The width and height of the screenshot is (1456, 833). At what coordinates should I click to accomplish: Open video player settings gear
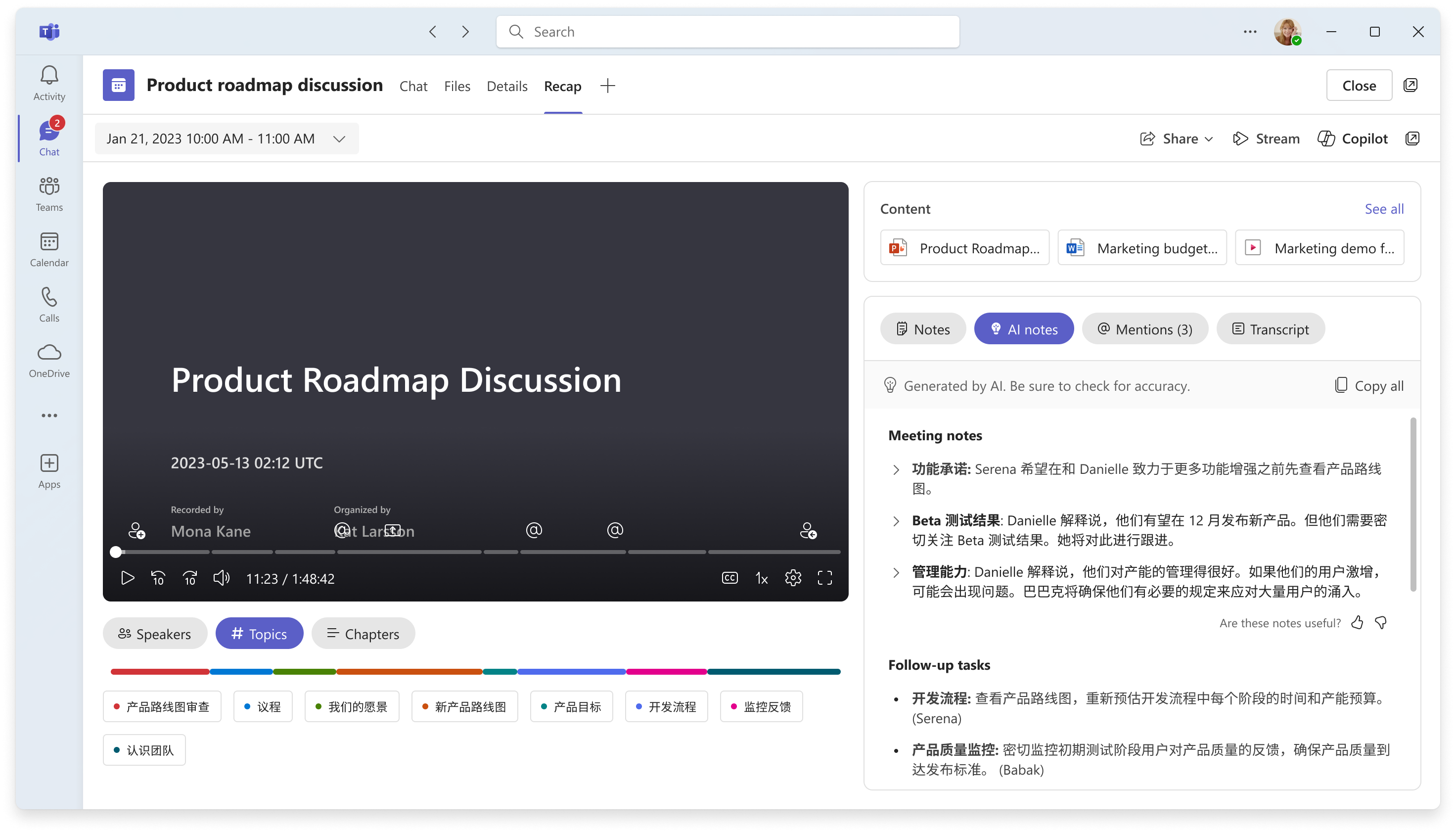tap(793, 578)
